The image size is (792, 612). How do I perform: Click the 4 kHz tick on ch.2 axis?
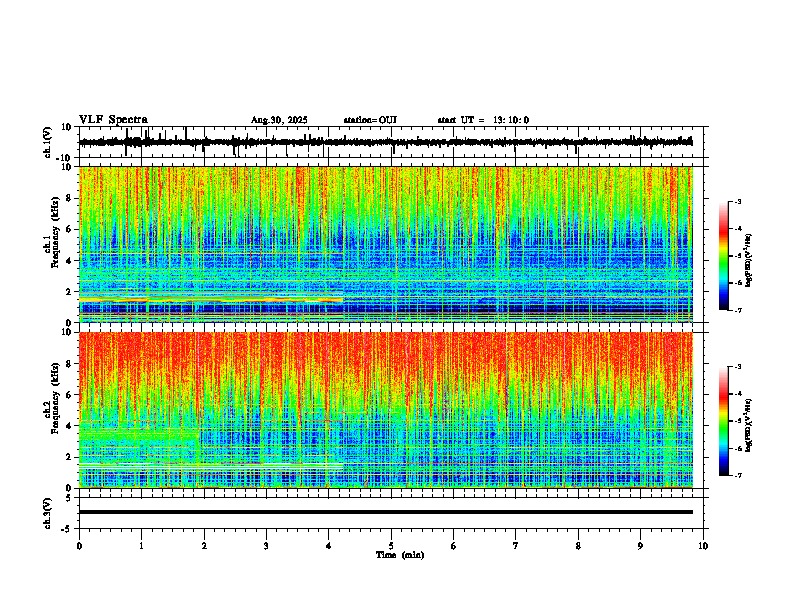69,426
